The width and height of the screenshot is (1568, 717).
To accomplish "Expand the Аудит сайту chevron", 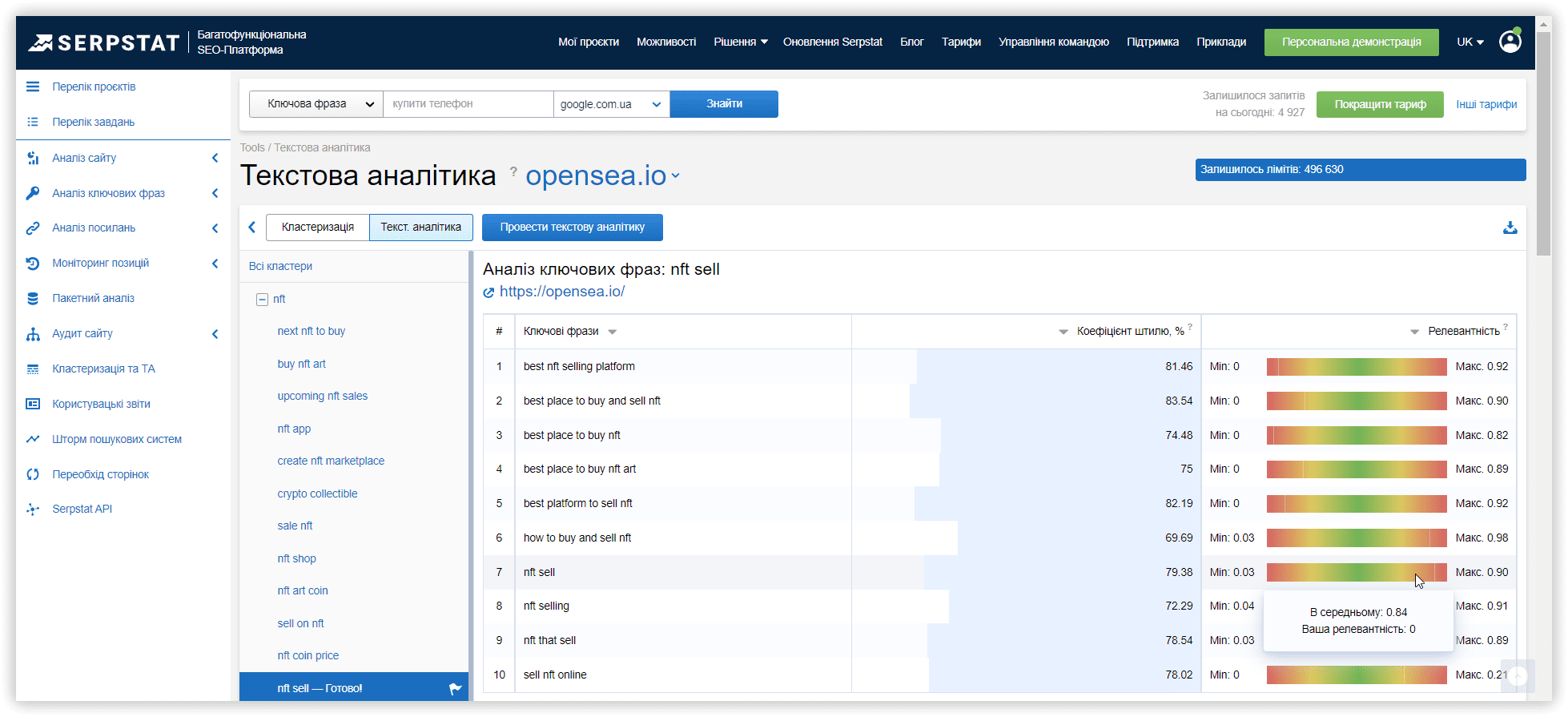I will (215, 334).
